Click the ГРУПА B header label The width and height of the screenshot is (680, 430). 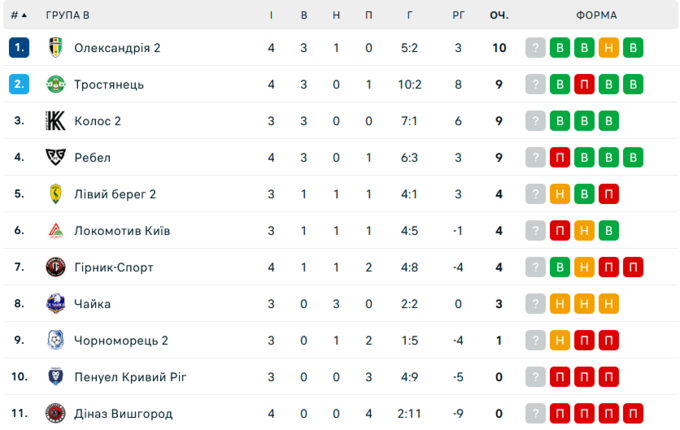coord(67,15)
